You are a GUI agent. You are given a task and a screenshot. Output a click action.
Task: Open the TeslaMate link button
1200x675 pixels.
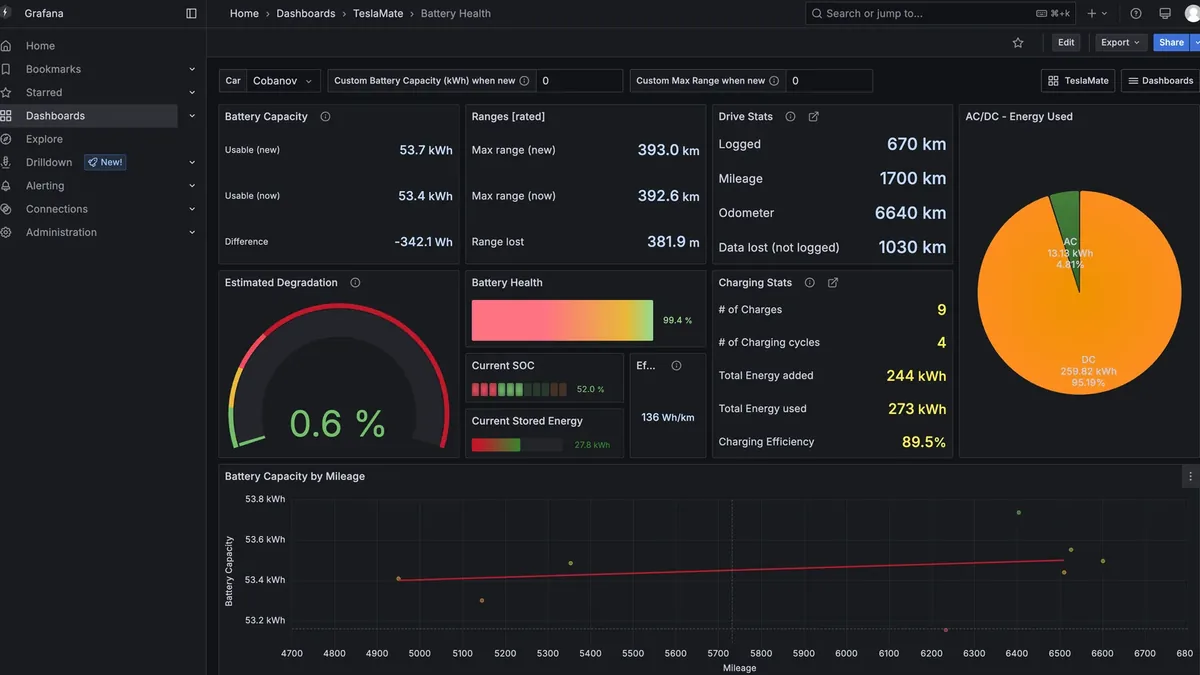coord(1078,81)
